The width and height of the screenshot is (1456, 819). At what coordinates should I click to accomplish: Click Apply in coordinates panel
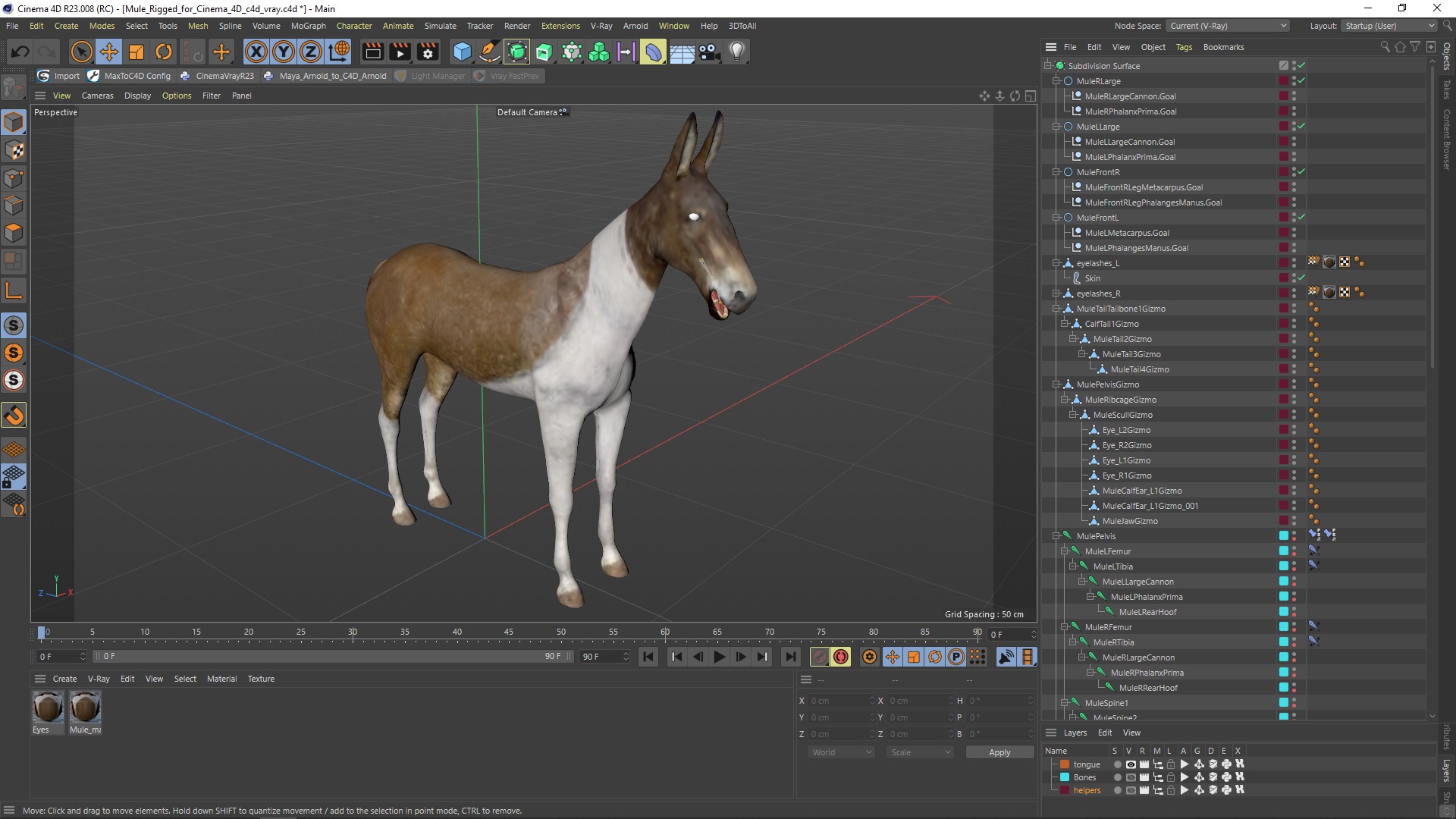pyautogui.click(x=999, y=752)
